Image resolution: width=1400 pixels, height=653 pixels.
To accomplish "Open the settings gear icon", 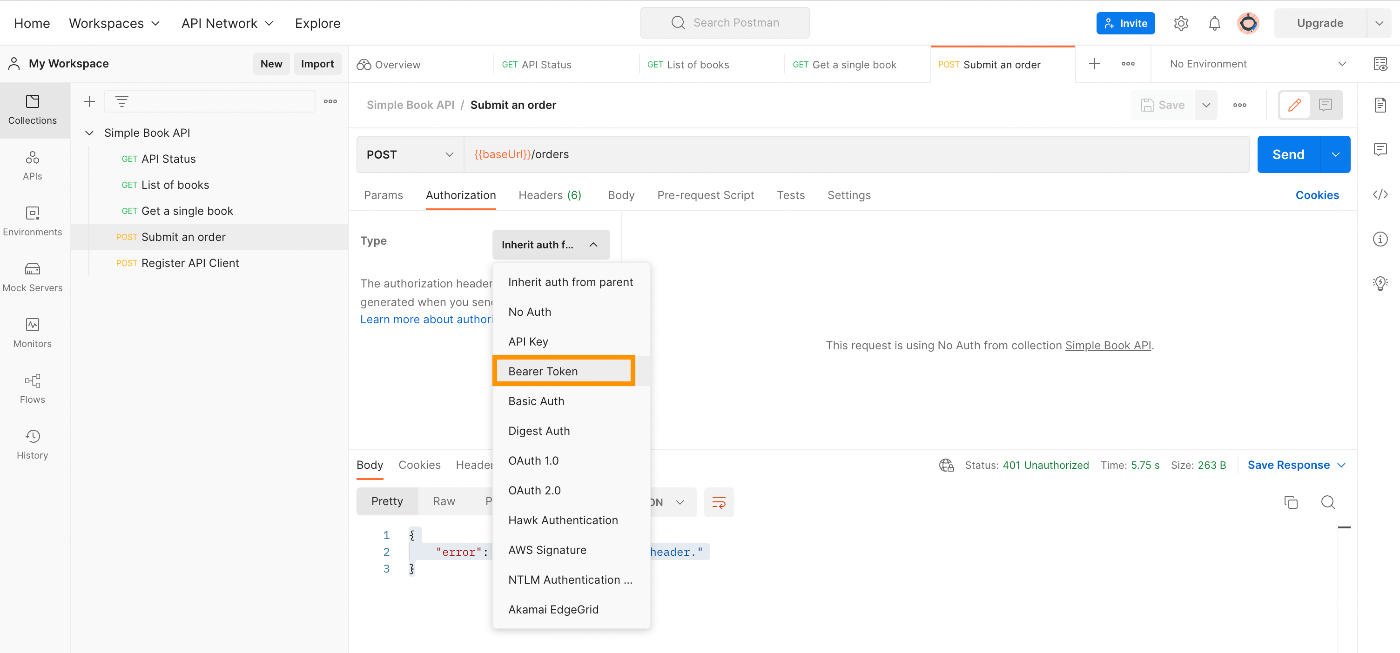I will point(1181,23).
